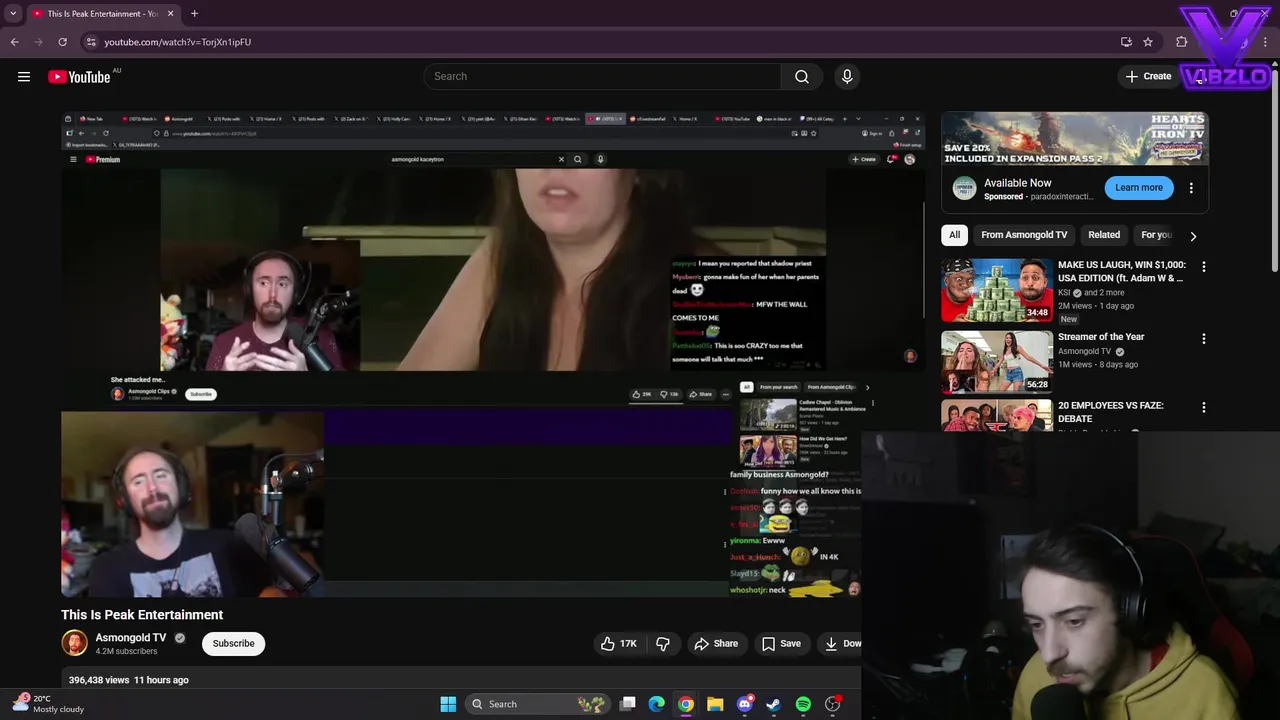Close the This Is Peak Entertainment tab

(x=170, y=14)
